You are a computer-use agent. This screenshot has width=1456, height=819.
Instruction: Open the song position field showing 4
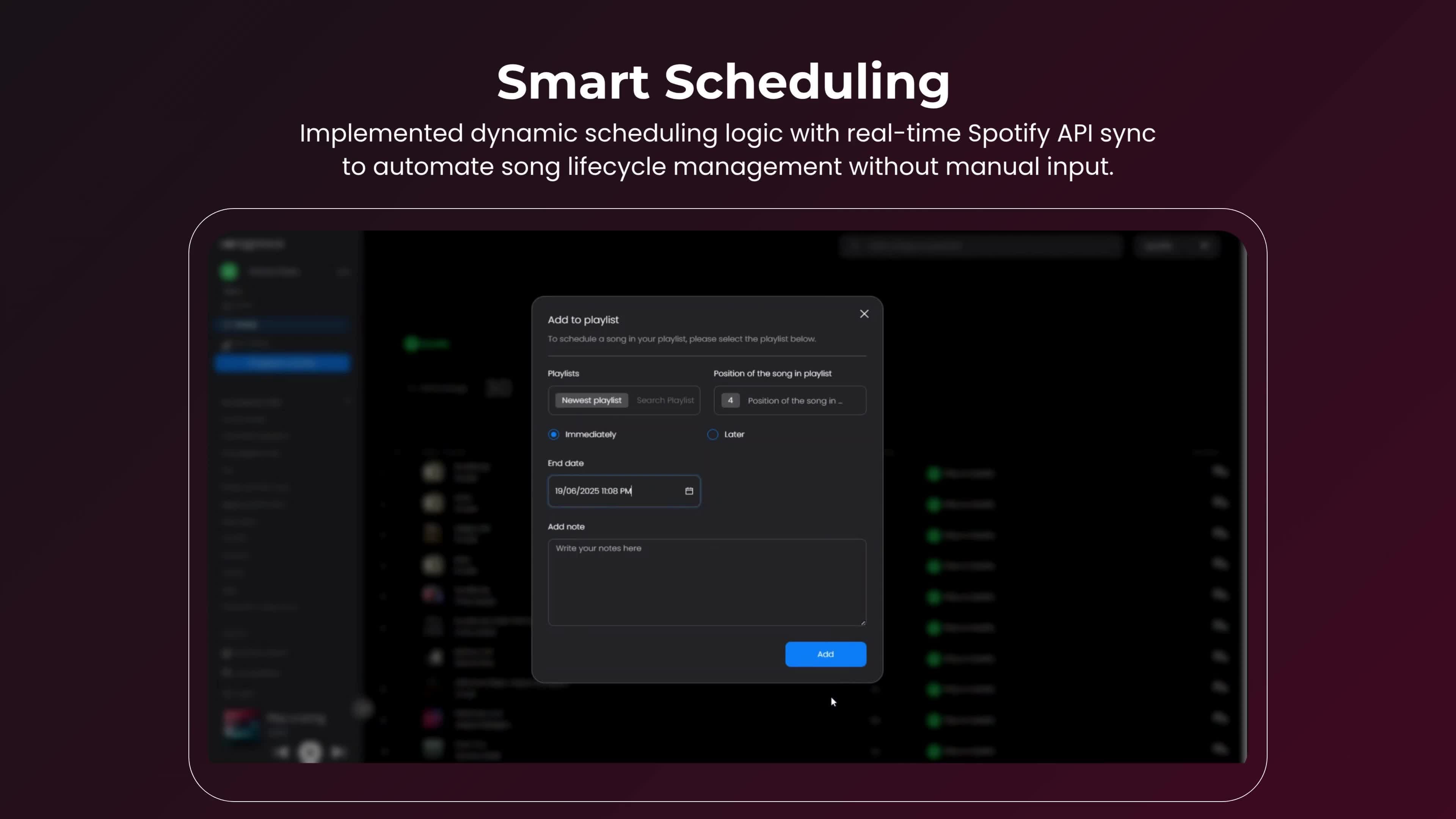click(789, 400)
